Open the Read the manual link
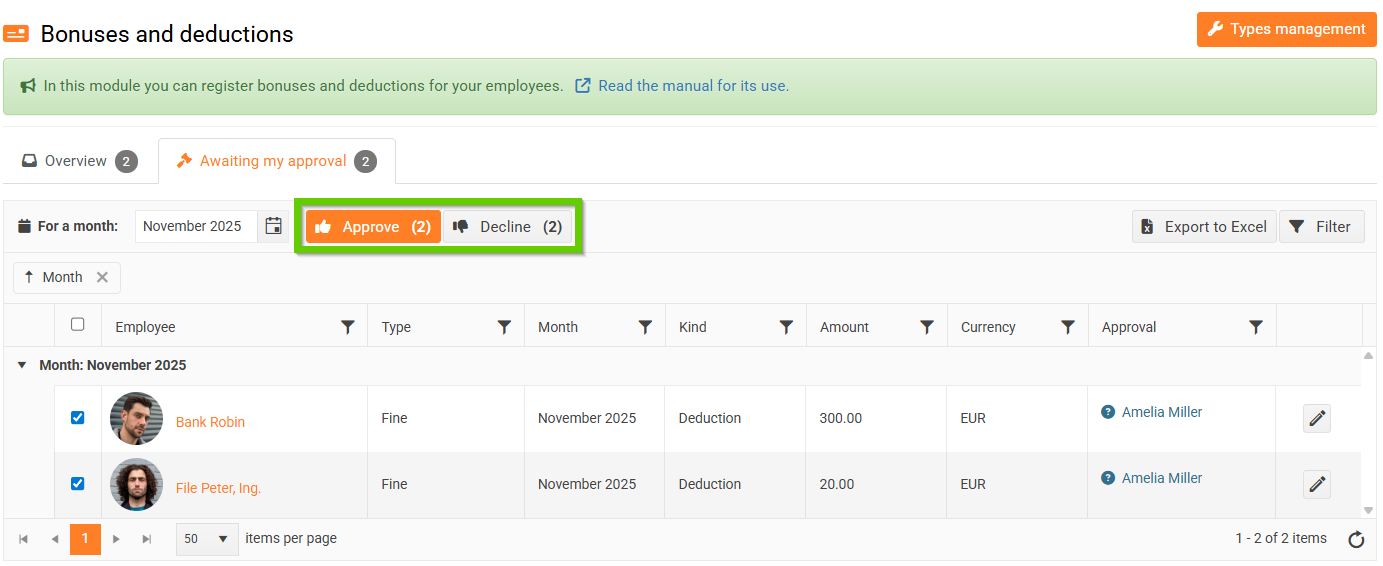Viewport: 1383px width, 566px height. click(x=693, y=86)
